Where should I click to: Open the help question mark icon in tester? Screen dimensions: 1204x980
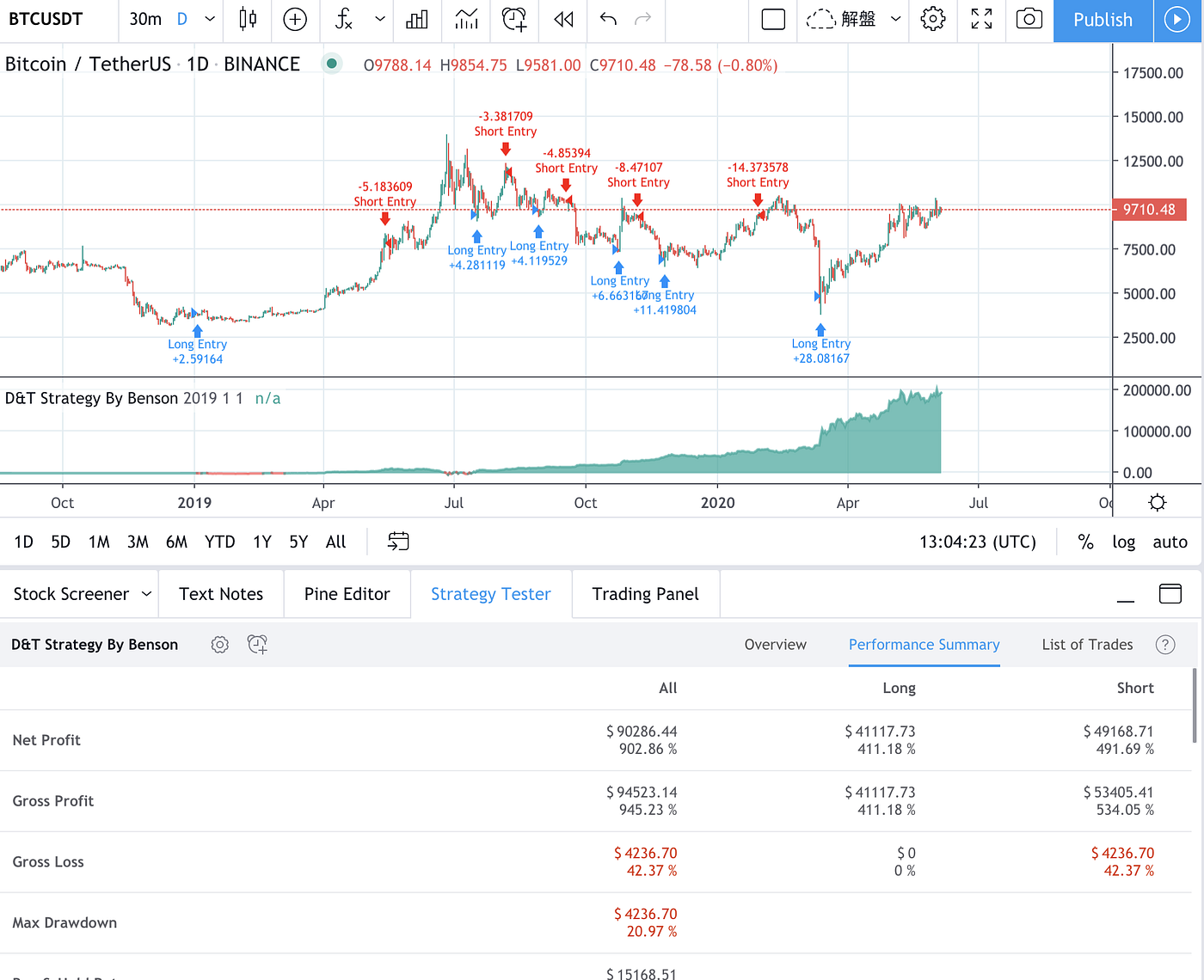1165,645
